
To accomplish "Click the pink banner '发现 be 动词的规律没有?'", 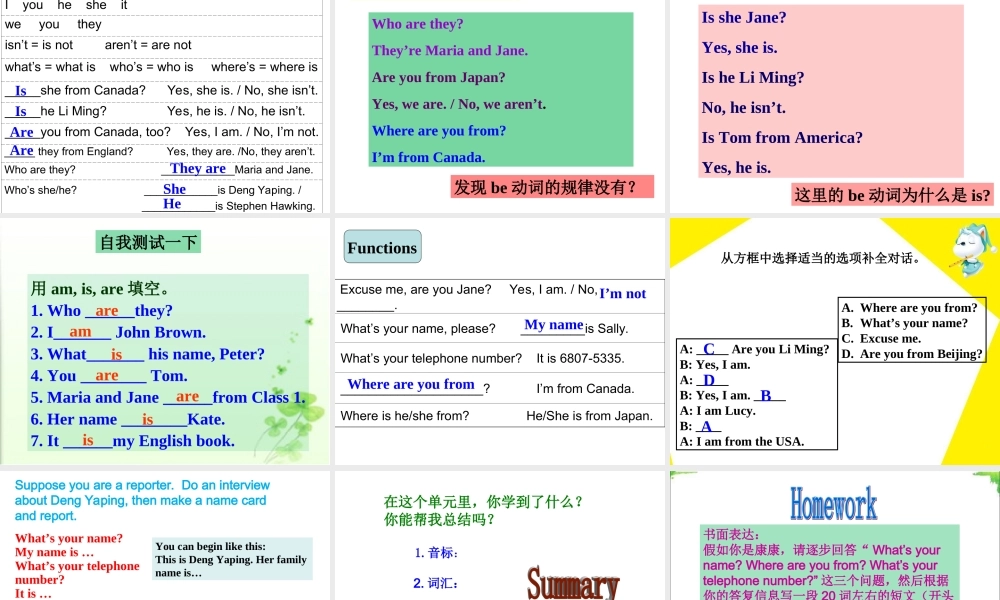I will click(x=553, y=186).
